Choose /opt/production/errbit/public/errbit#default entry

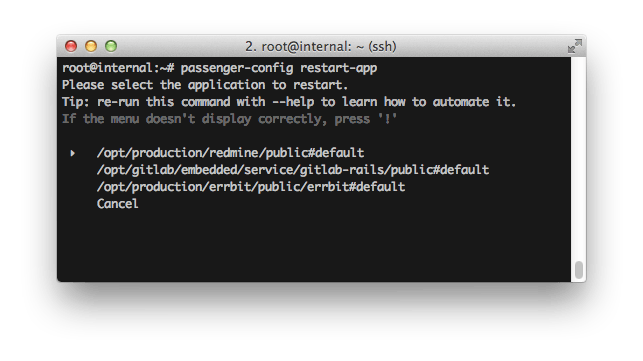pyautogui.click(x=251, y=187)
